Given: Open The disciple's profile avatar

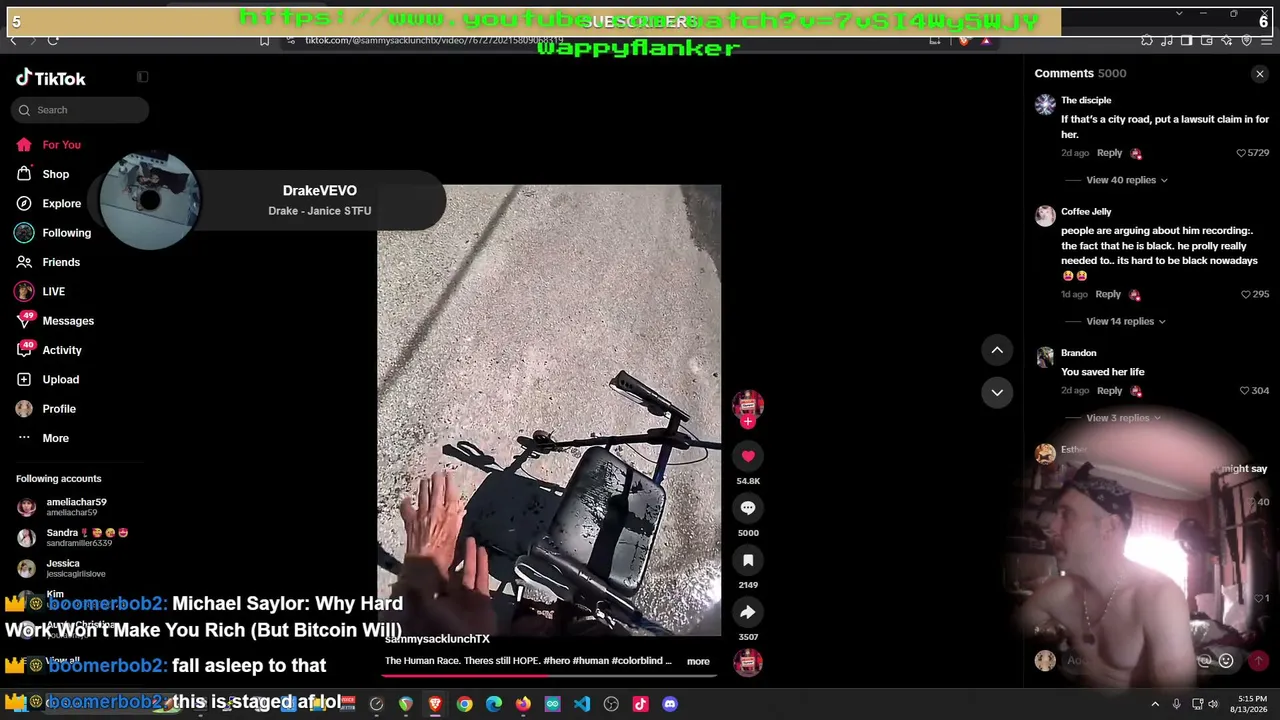Looking at the screenshot, I should coord(1045,105).
